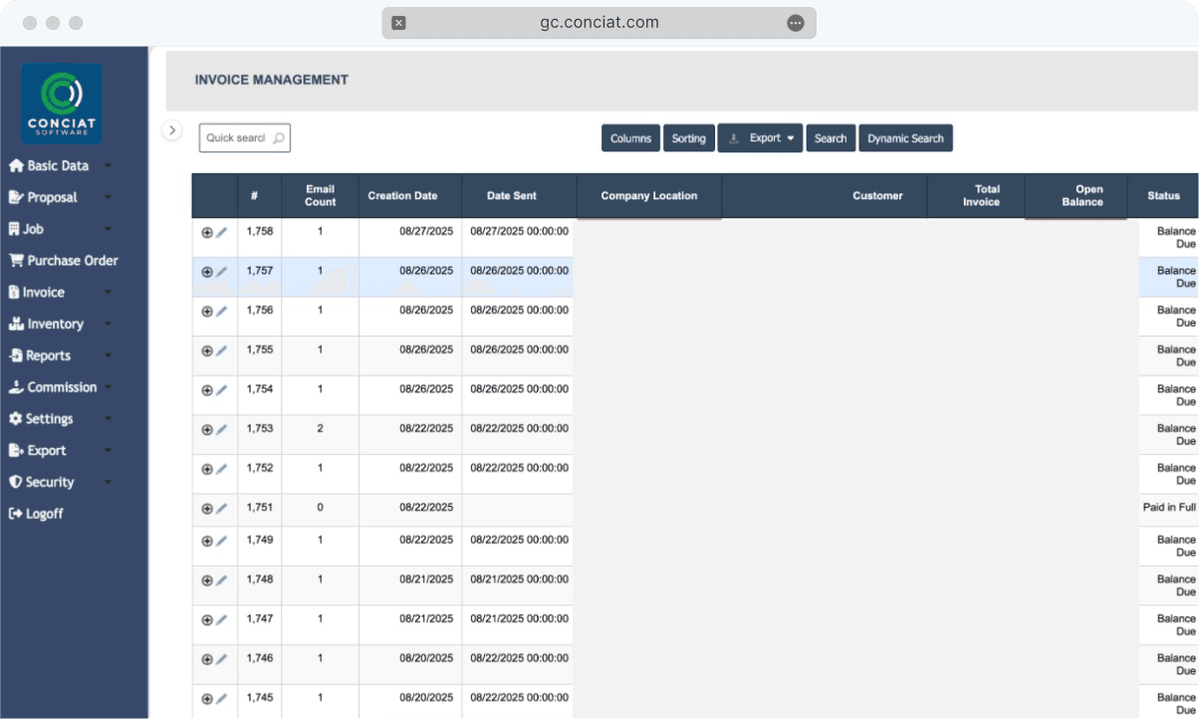Open pencil editor for invoice 1,751
The height and width of the screenshot is (719, 1200).
click(222, 509)
